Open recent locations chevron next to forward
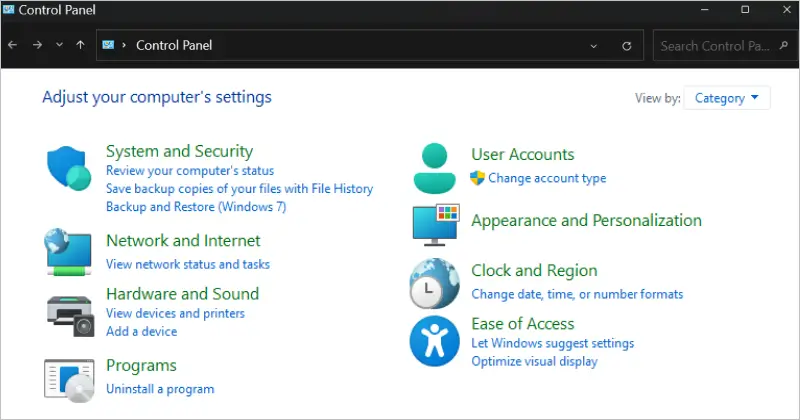 coord(59,45)
